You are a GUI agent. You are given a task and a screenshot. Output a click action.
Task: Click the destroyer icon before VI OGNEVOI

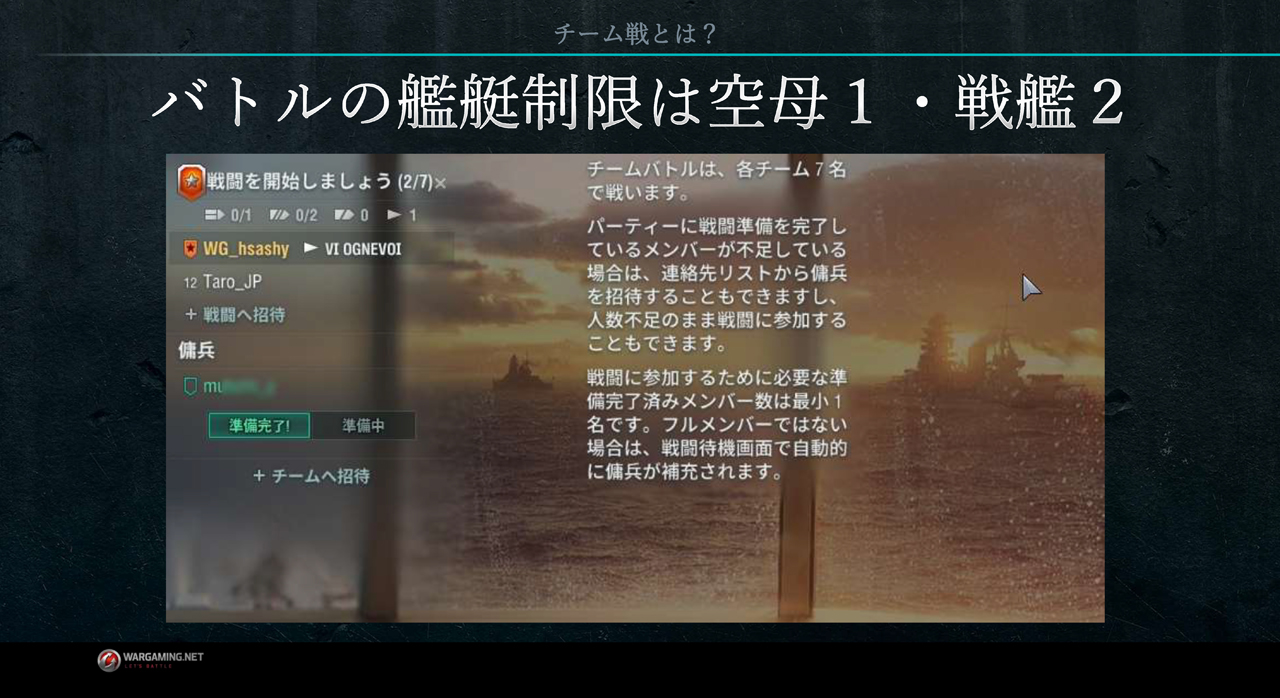(311, 249)
